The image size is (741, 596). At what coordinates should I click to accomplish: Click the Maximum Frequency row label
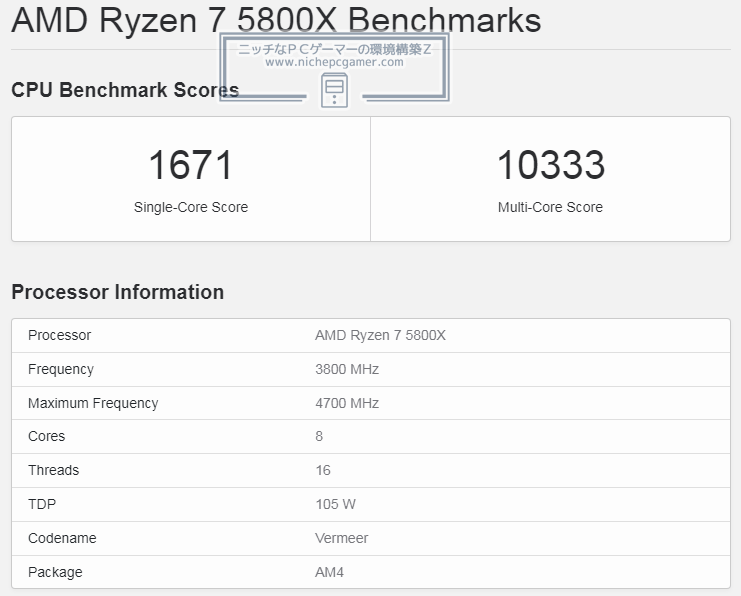93,403
